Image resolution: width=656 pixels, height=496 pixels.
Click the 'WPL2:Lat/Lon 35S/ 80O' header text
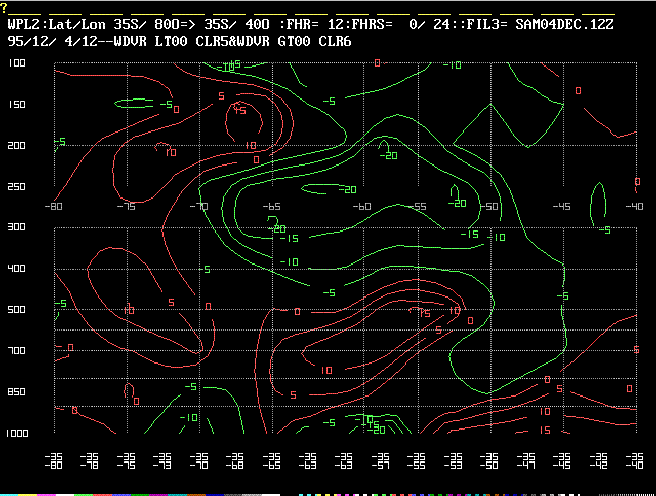pyautogui.click(x=94, y=24)
